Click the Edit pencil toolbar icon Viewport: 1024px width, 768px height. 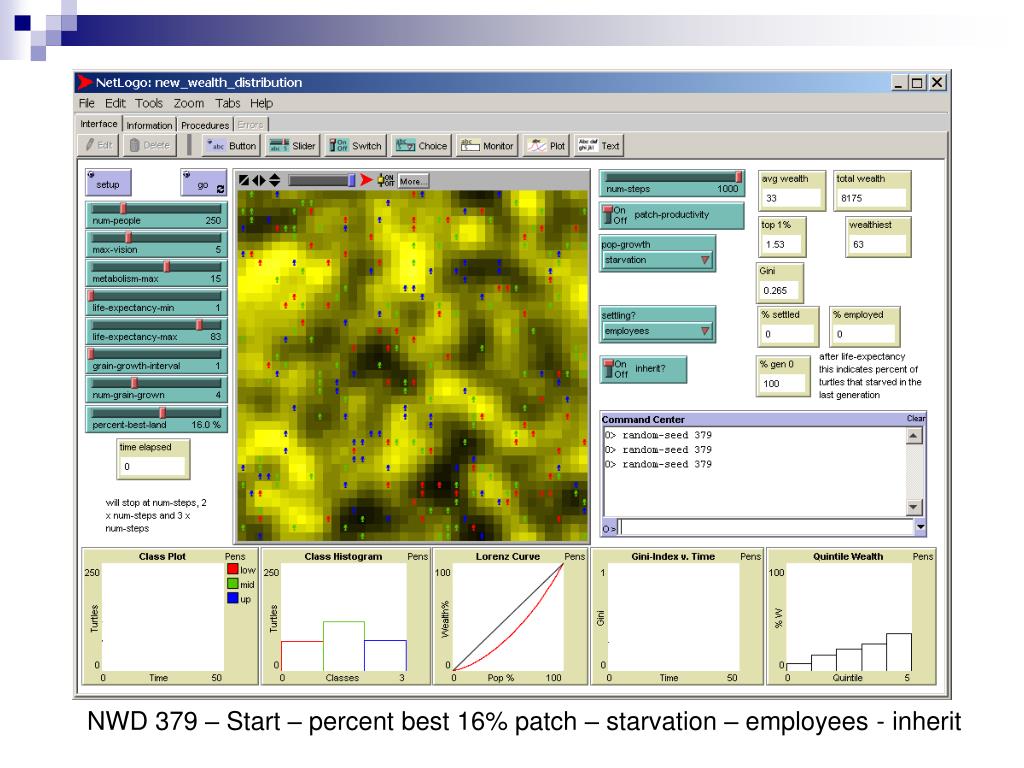point(98,145)
